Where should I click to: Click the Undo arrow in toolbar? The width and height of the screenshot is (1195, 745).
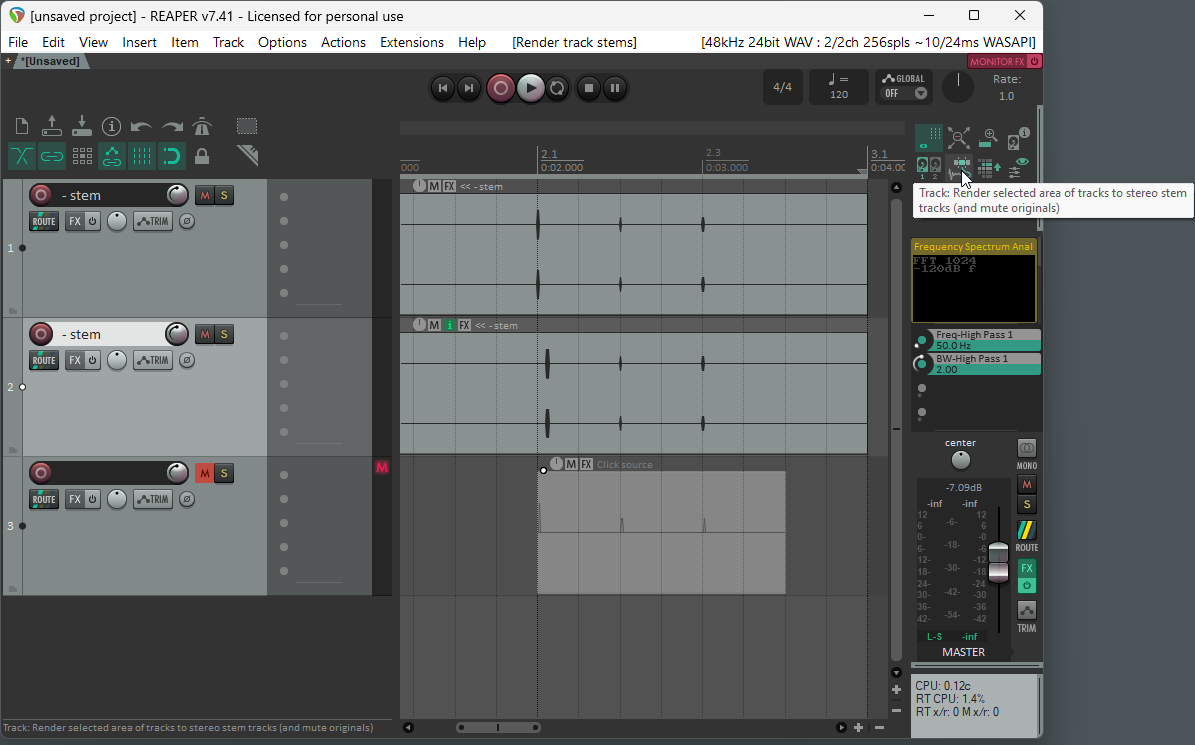click(x=142, y=127)
